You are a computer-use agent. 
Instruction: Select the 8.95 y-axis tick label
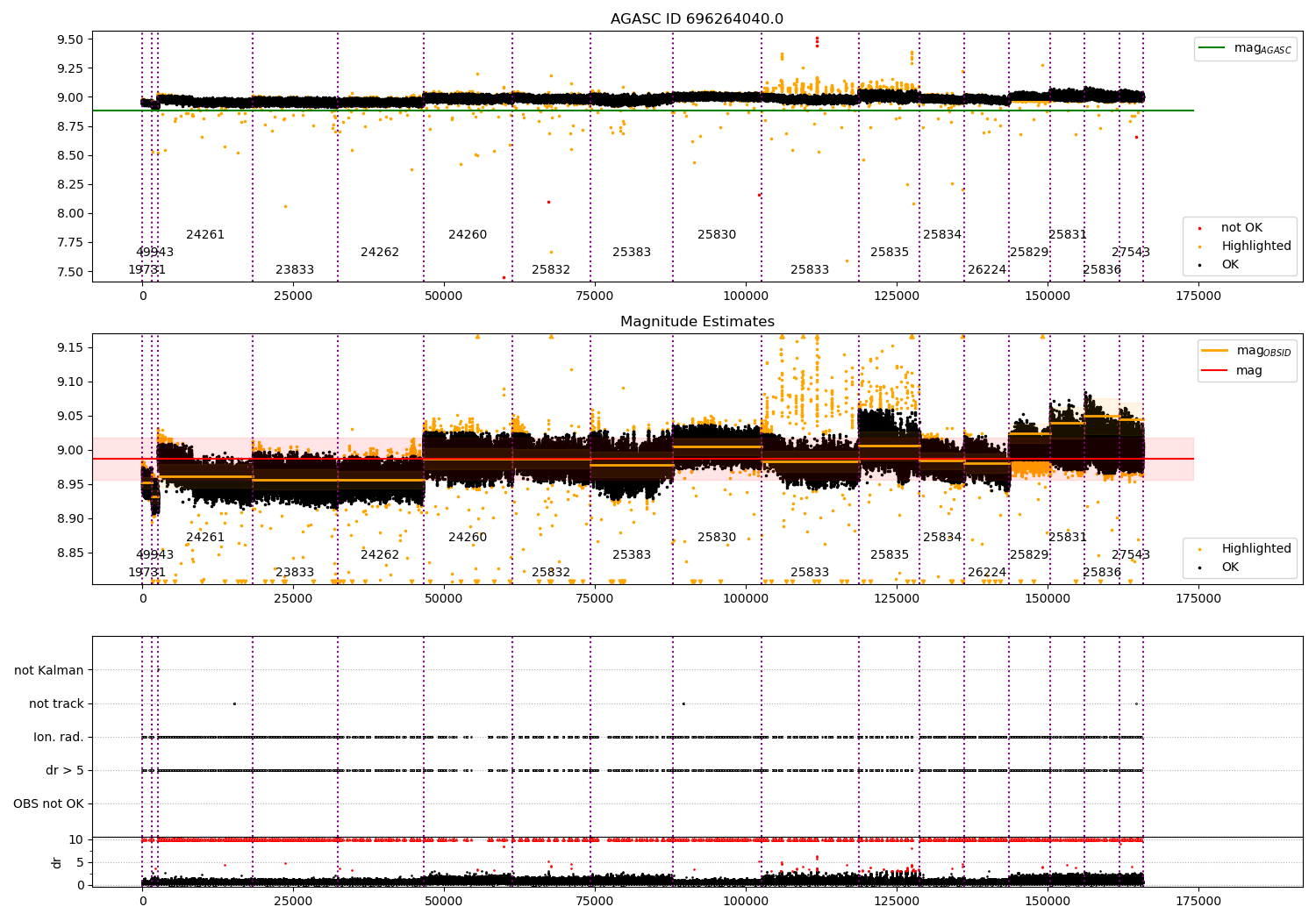pyautogui.click(x=70, y=484)
